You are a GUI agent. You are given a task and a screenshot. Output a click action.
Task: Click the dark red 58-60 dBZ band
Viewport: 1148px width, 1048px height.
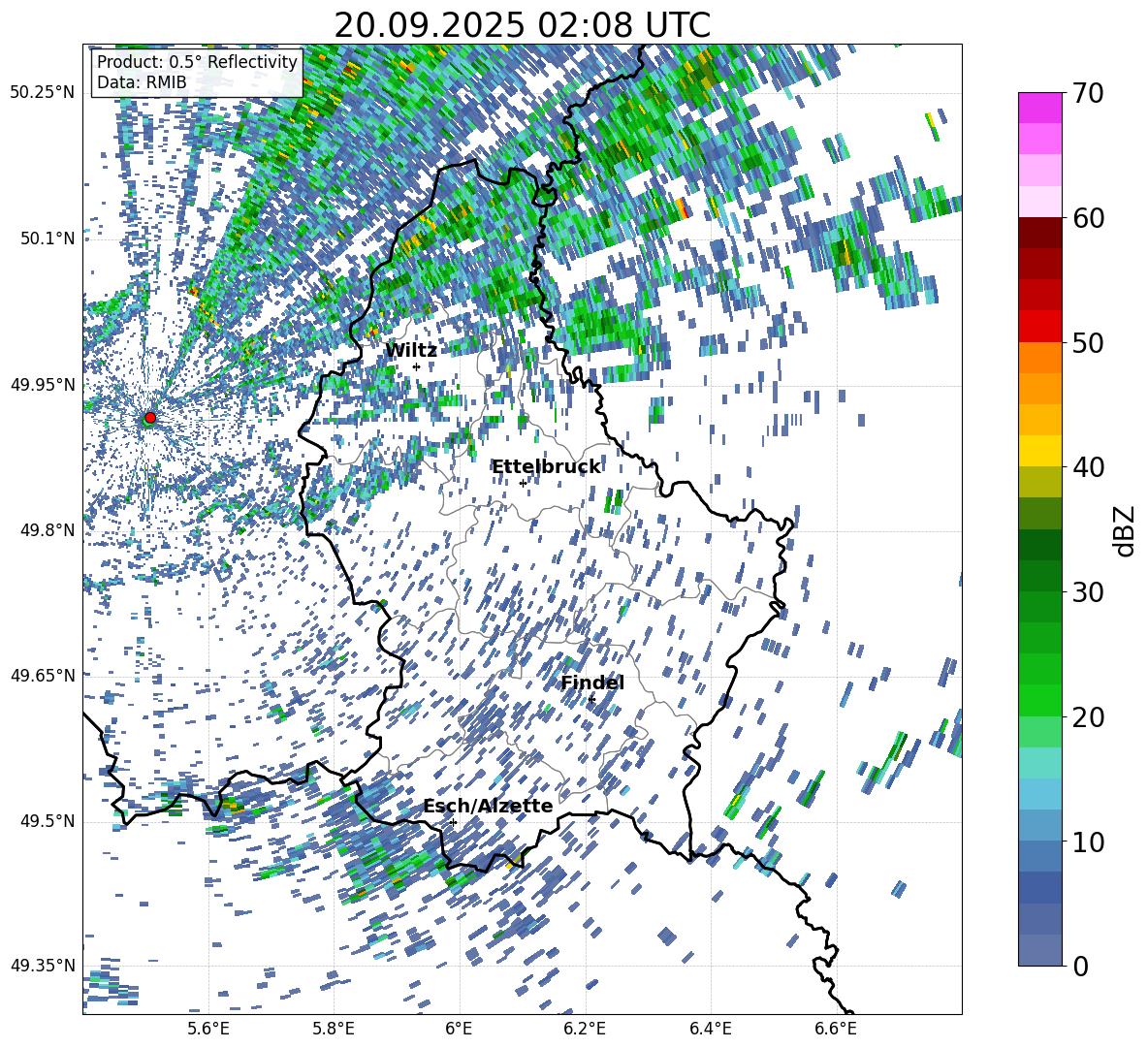[x=1039, y=233]
